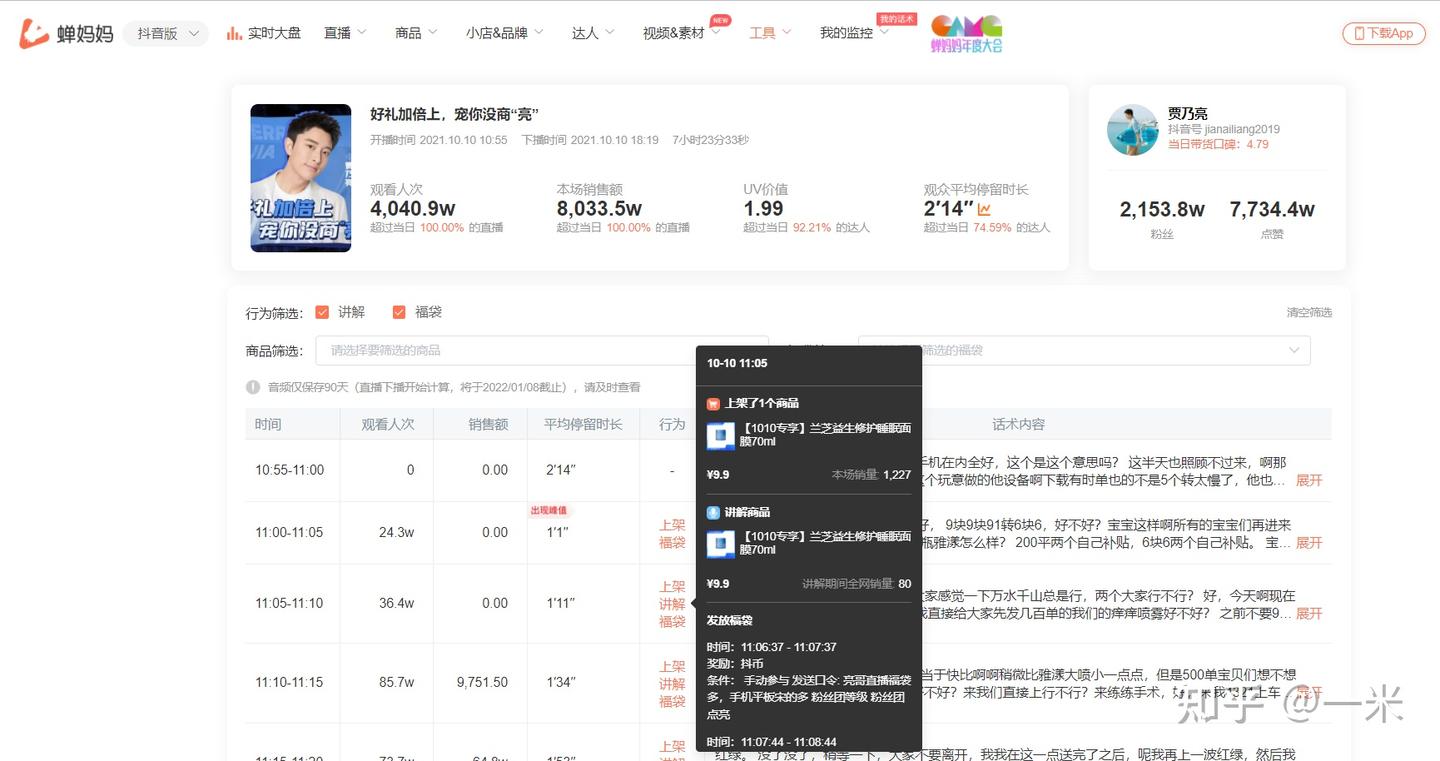Viewport: 1440px width, 761px height.
Task: Select the 11:00-11:05 time cell
Action: tap(289, 532)
